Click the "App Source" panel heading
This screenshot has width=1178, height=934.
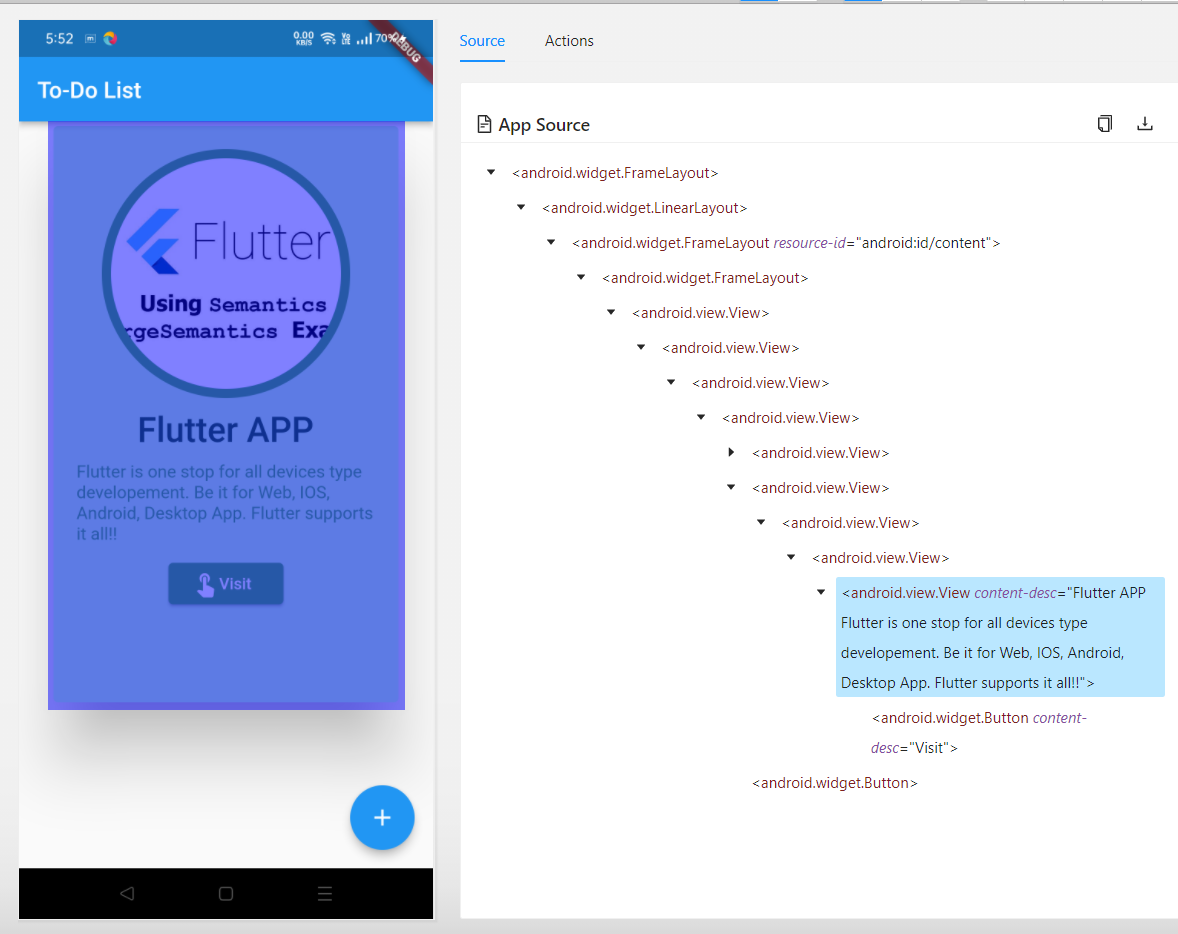544,125
